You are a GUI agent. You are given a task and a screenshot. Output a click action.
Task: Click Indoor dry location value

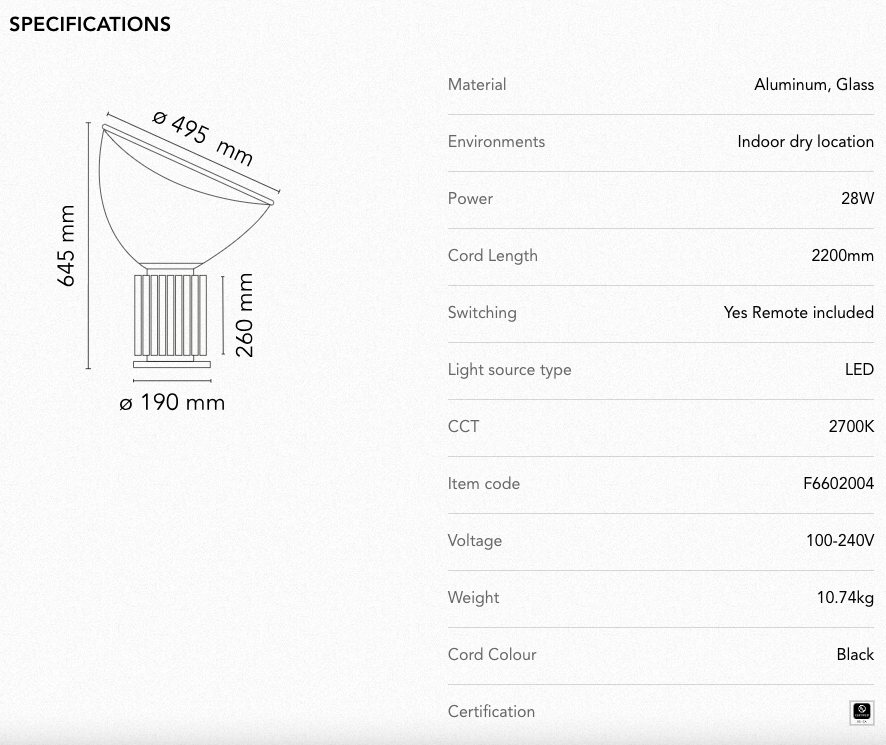[x=805, y=142]
